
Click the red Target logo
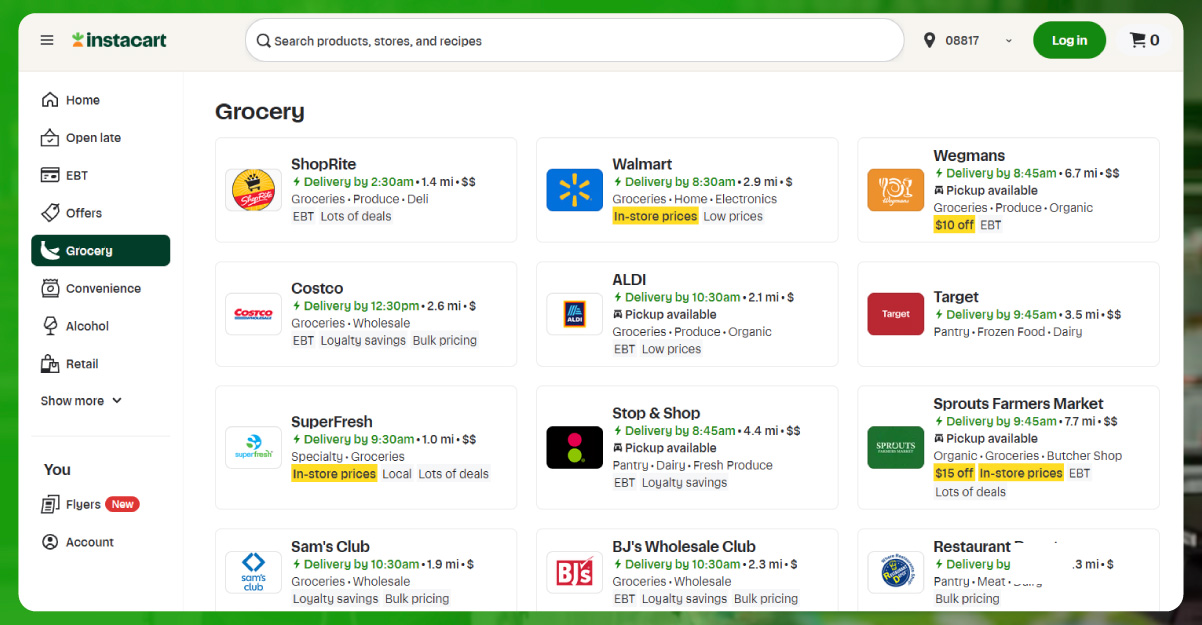coord(895,314)
